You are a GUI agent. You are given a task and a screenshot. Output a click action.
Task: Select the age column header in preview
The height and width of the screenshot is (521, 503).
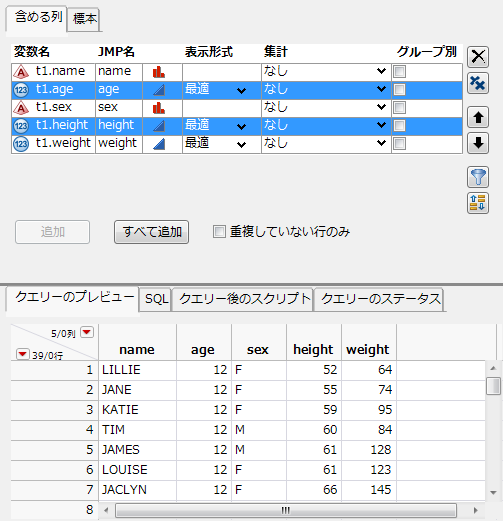204,343
